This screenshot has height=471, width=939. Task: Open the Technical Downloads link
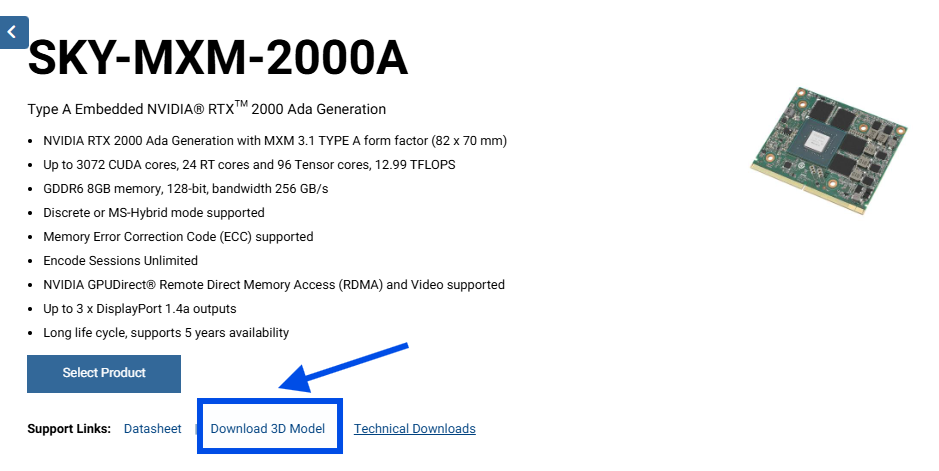click(414, 429)
